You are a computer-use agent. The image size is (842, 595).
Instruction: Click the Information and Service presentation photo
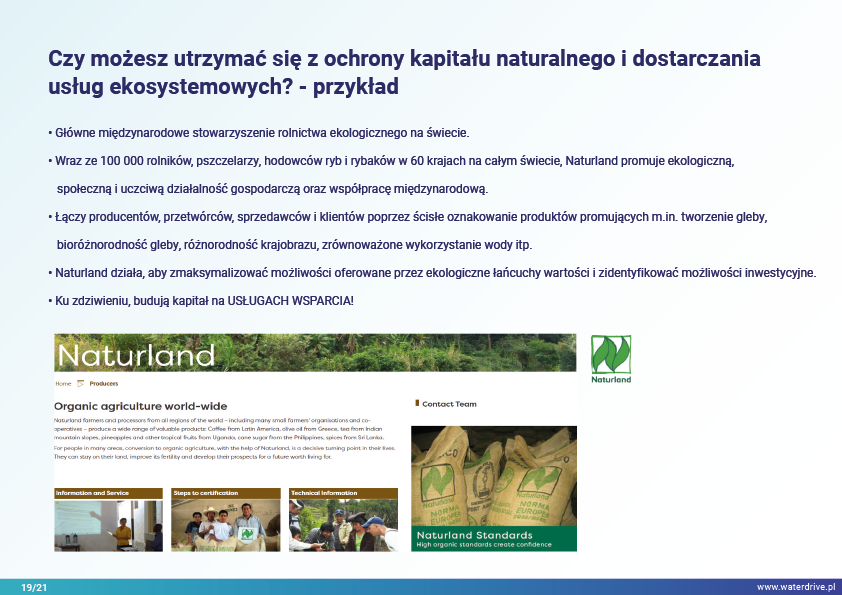[108, 525]
